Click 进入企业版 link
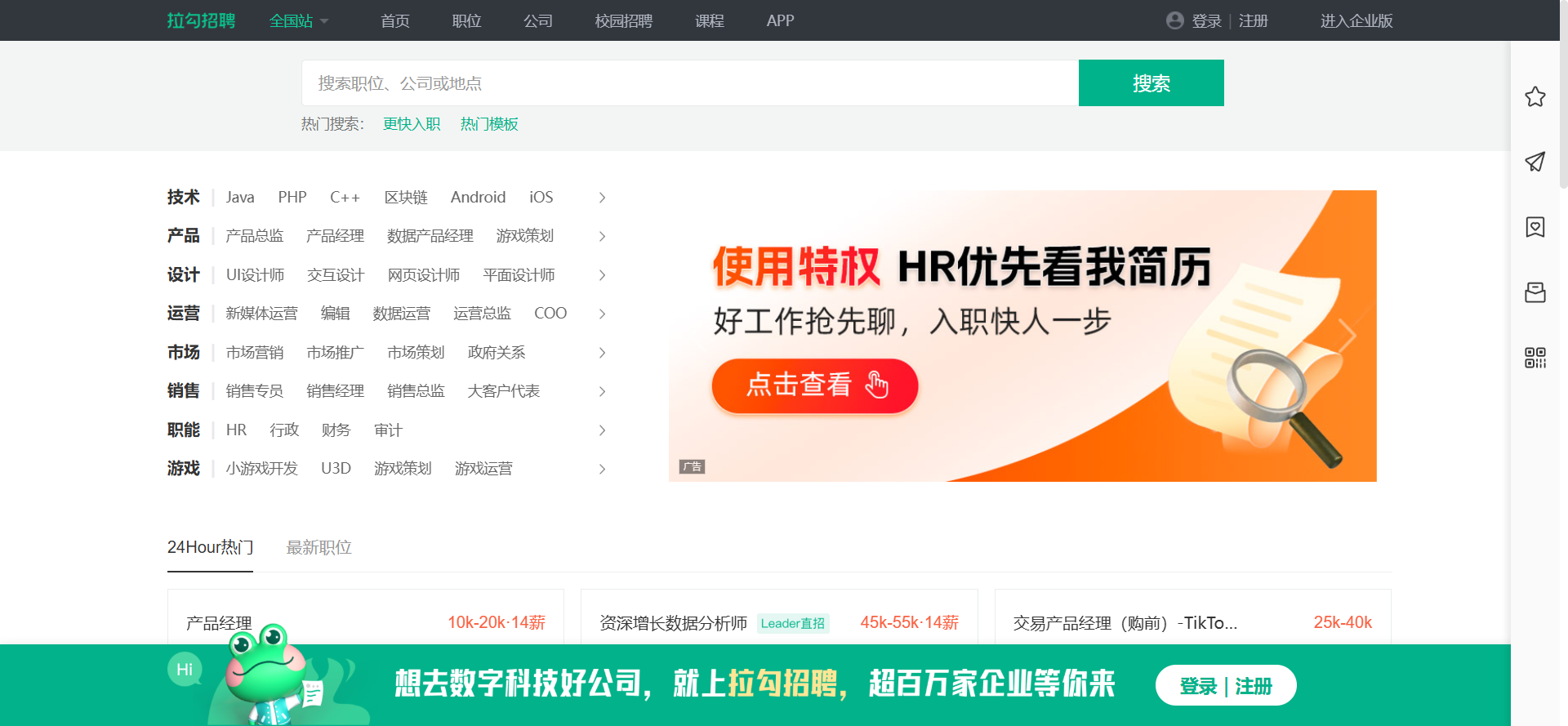This screenshot has height=726, width=1568. (1356, 20)
